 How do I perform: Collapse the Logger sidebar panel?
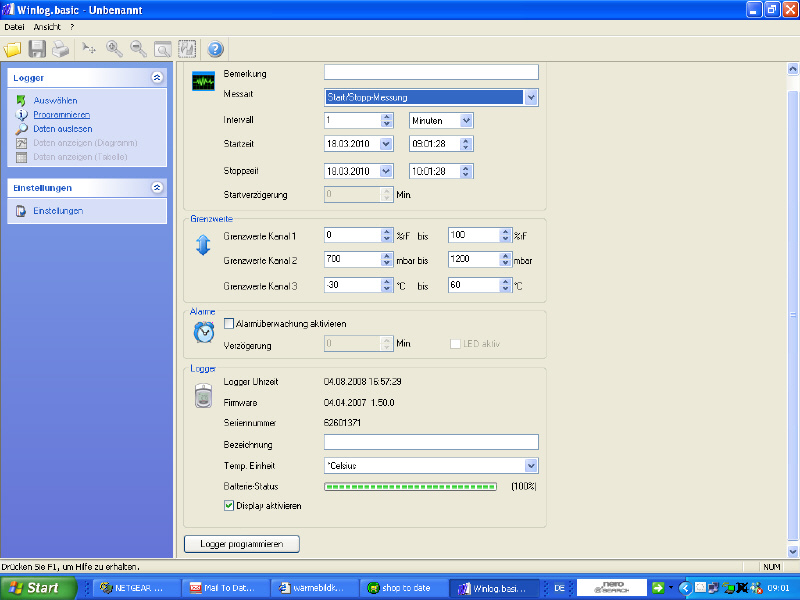point(157,78)
